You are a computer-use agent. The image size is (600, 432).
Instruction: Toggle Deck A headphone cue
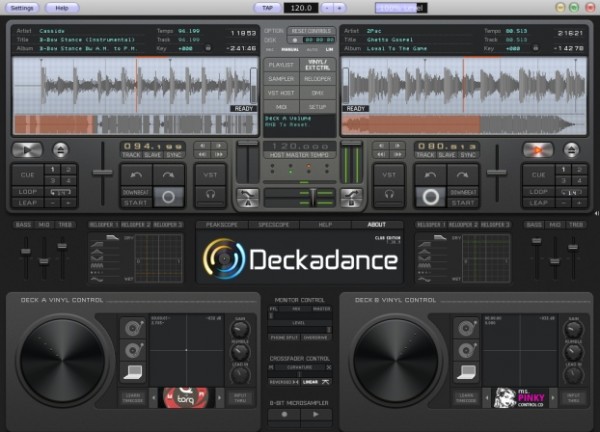tap(211, 196)
